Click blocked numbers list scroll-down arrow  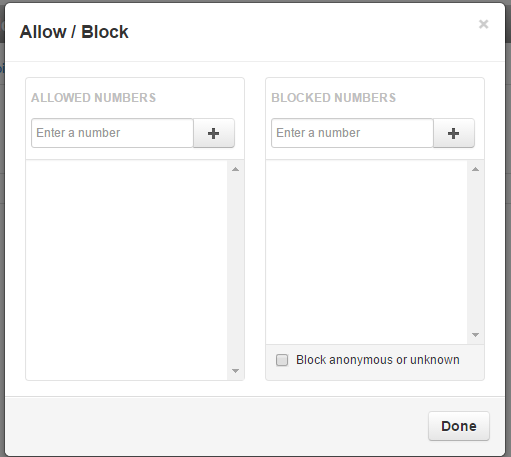point(475,334)
